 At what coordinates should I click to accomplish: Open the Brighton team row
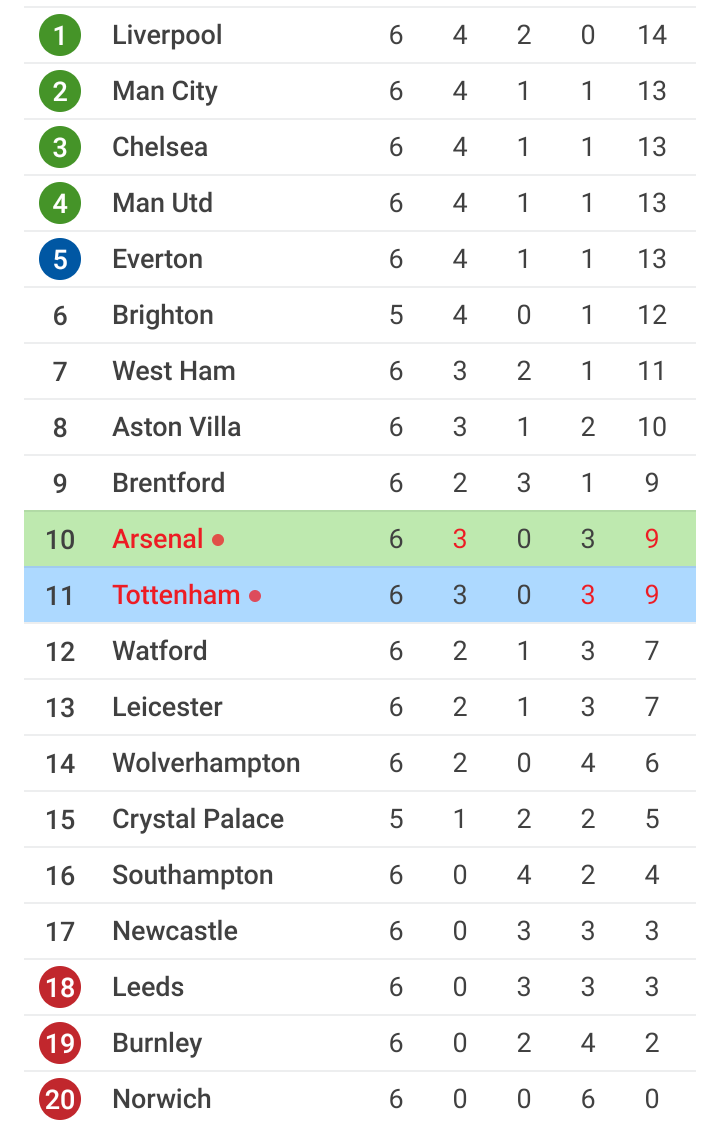pos(360,315)
